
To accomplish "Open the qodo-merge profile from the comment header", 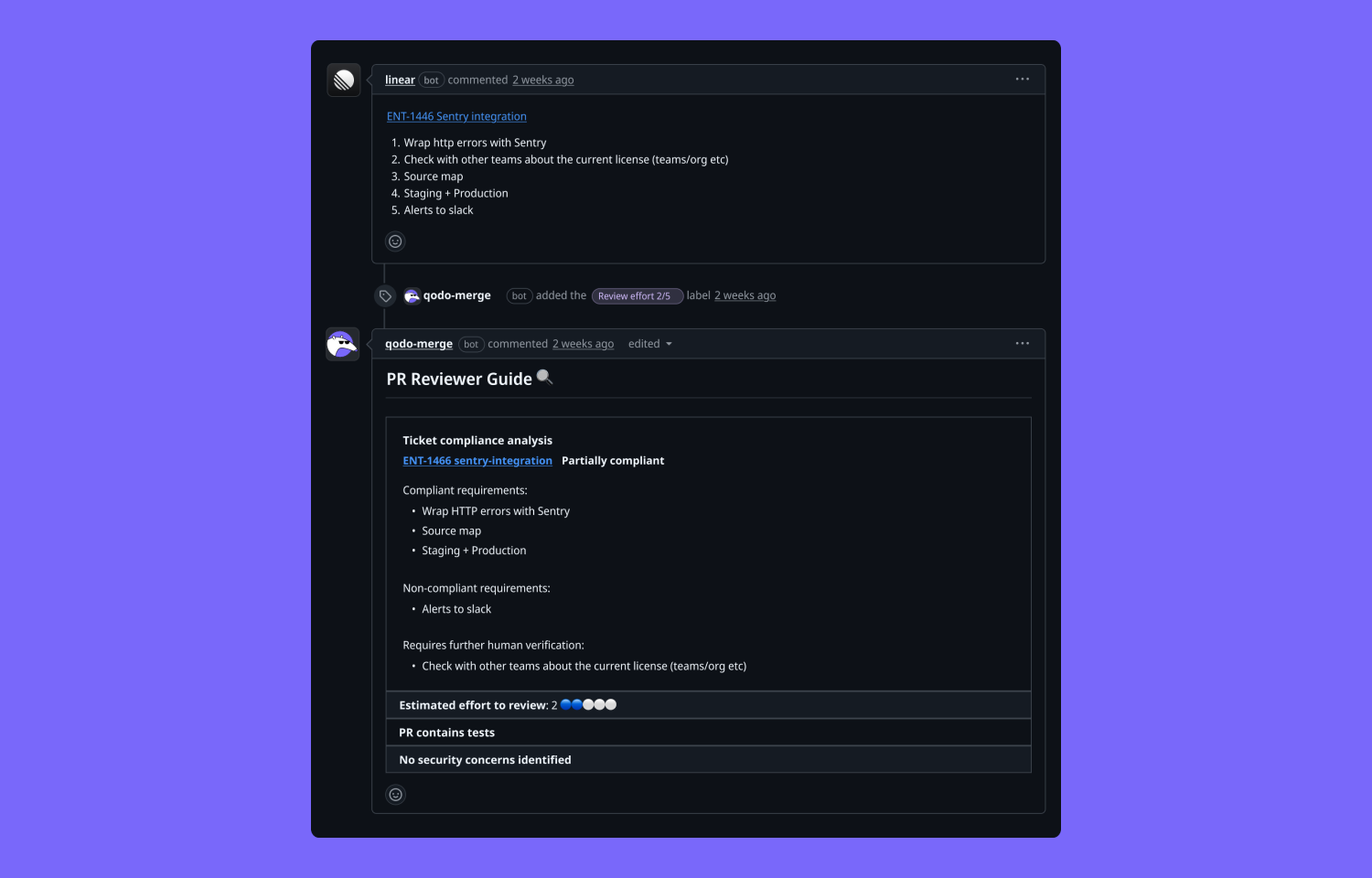I will pos(418,343).
